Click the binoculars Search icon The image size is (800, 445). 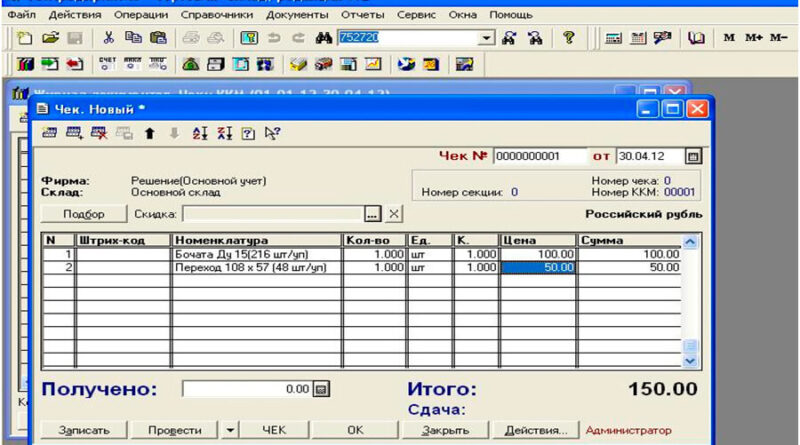click(x=323, y=37)
